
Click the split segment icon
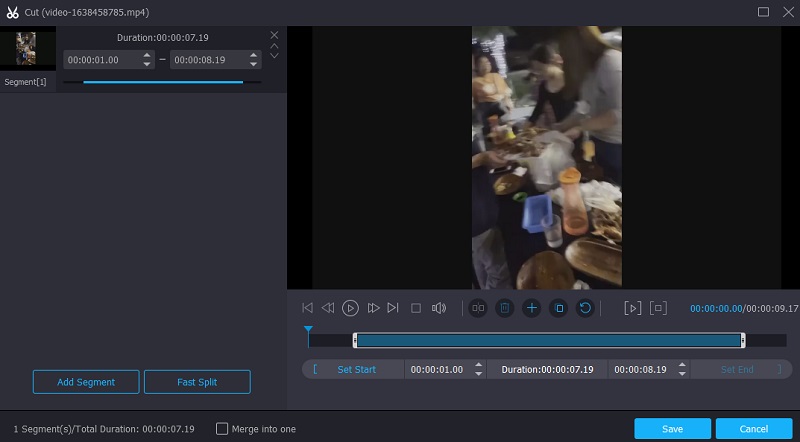[478, 308]
